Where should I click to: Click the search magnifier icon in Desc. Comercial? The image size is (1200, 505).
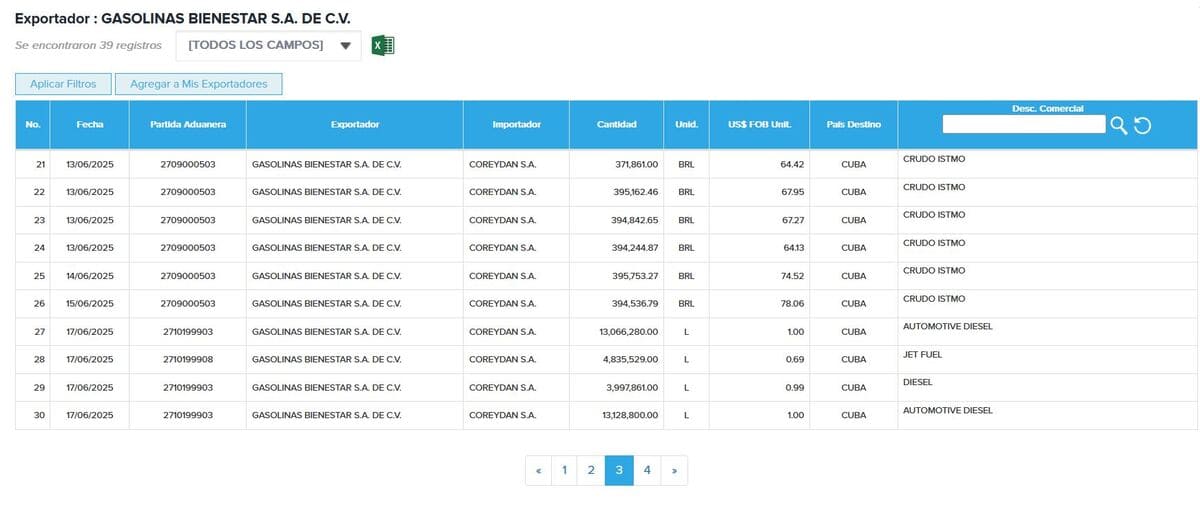pos(1119,125)
